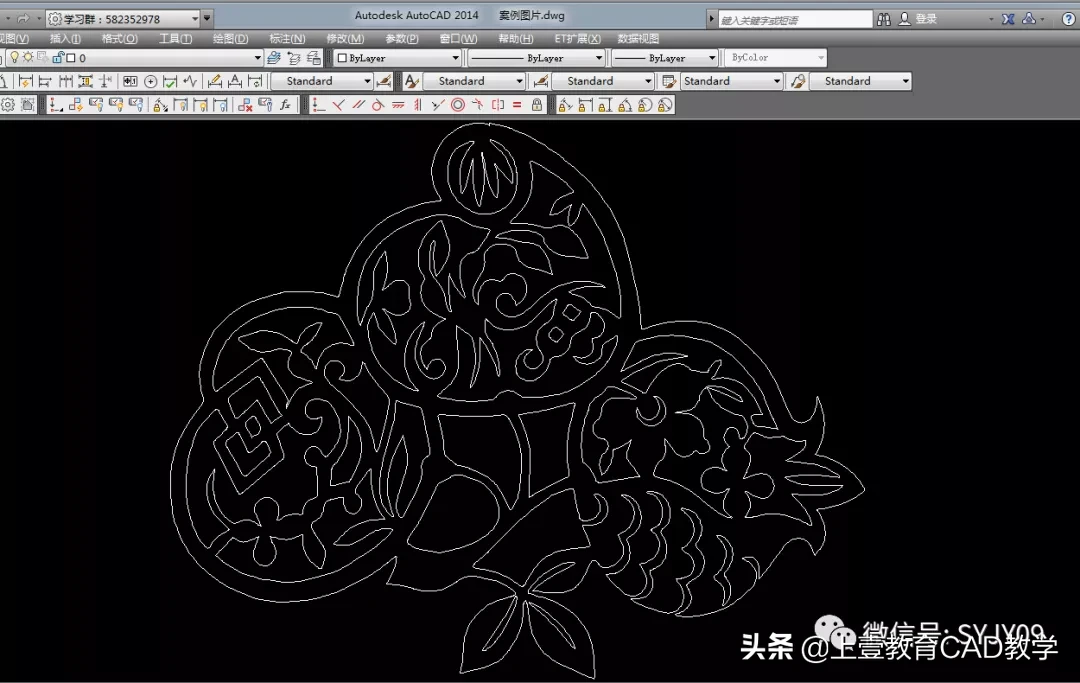Click the Delete Constraints icon
This screenshot has height=683, width=1080.
coord(245,105)
